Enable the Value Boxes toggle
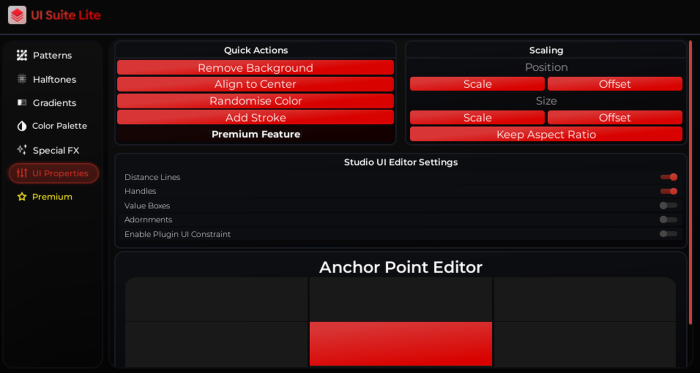Screen dimensions: 700x373 tap(669, 206)
